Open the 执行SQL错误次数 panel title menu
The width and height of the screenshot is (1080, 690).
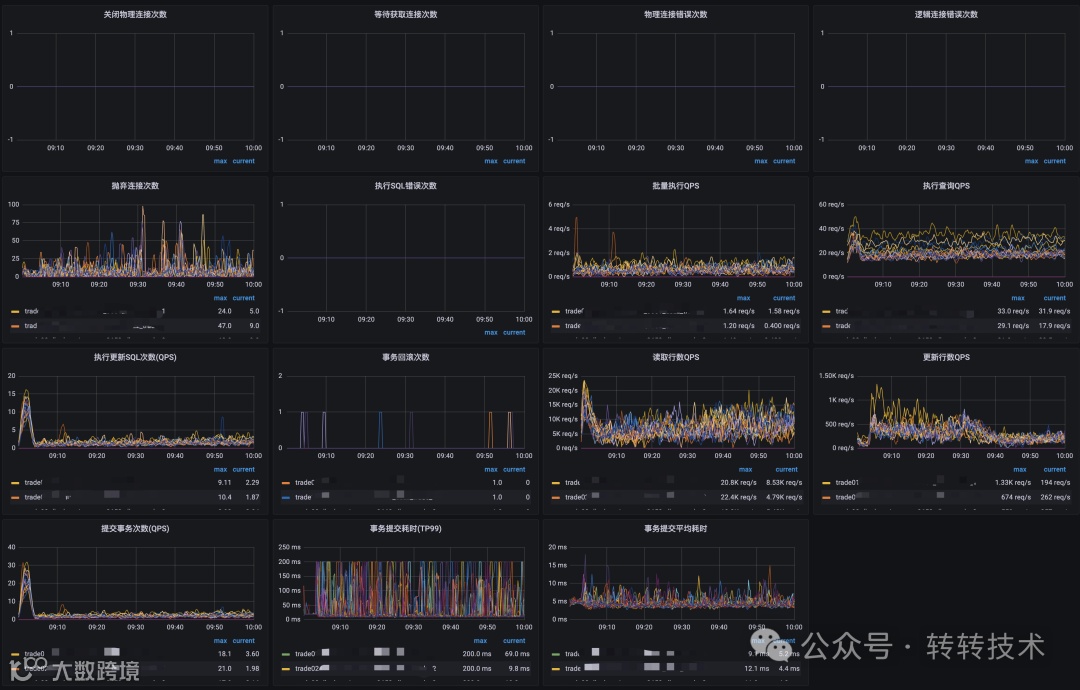[x=406, y=186]
